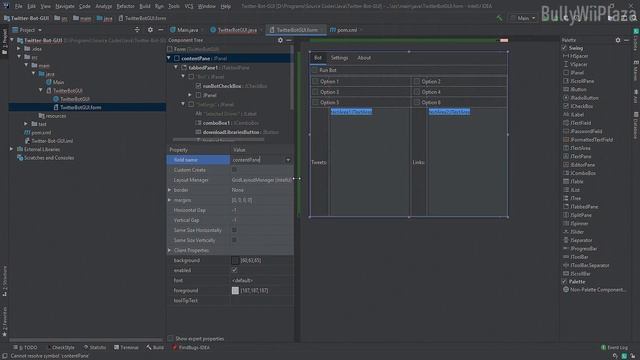Select JRadioButton from the Palette
Image resolution: width=640 pixels, height=360 pixels.
(x=581, y=98)
